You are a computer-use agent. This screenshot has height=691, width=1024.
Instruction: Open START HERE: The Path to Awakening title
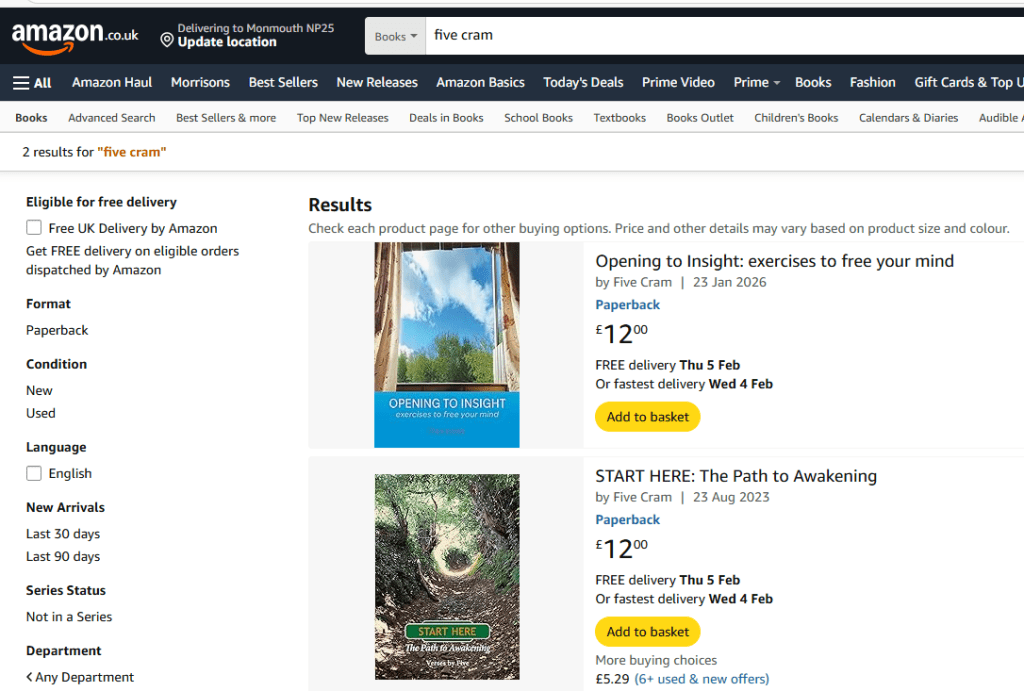click(x=735, y=476)
